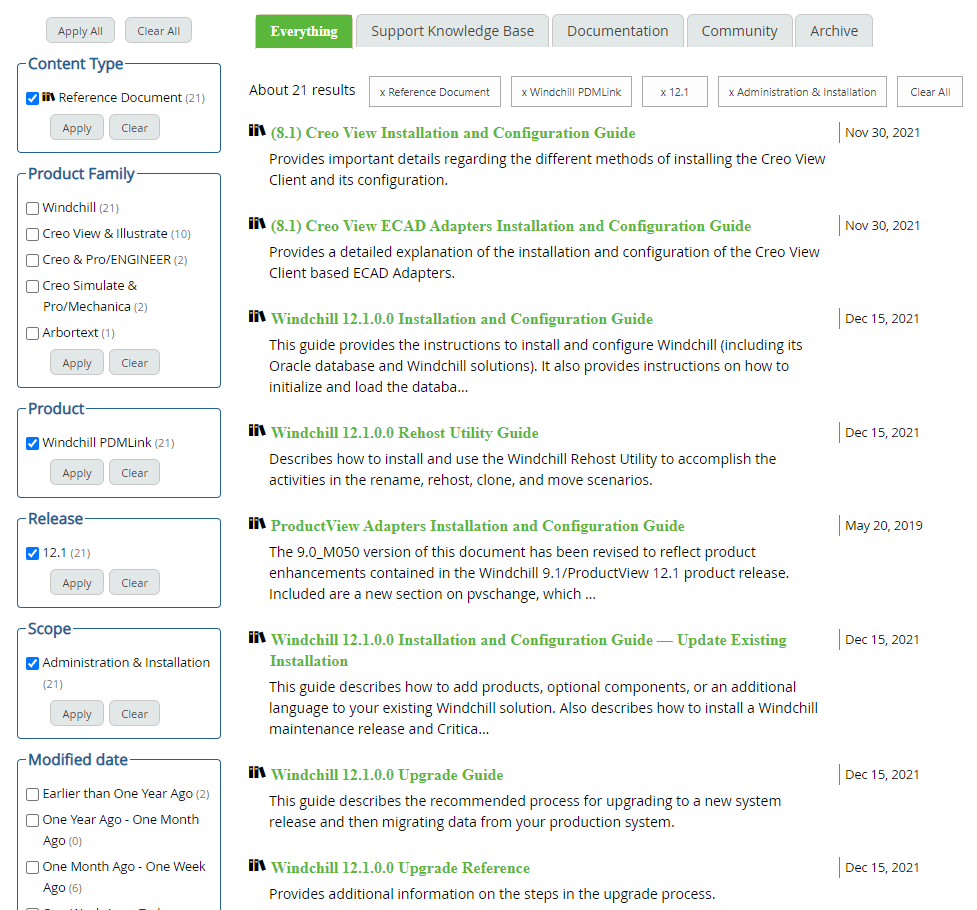Open ProductView Adapters Installation and Configuration Guide
The height and width of the screenshot is (910, 977).
coord(477,525)
